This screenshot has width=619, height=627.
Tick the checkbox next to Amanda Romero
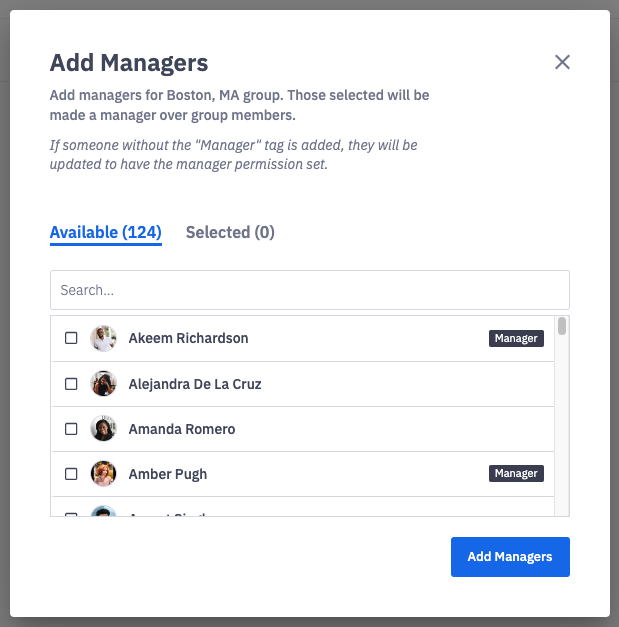coord(71,429)
